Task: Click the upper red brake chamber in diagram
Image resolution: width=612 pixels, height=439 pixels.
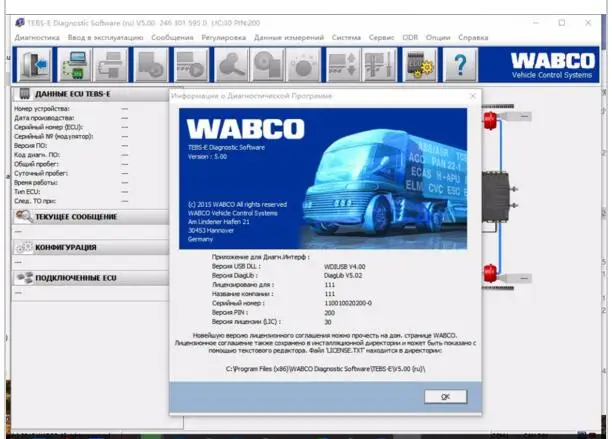Action: [x=490, y=121]
